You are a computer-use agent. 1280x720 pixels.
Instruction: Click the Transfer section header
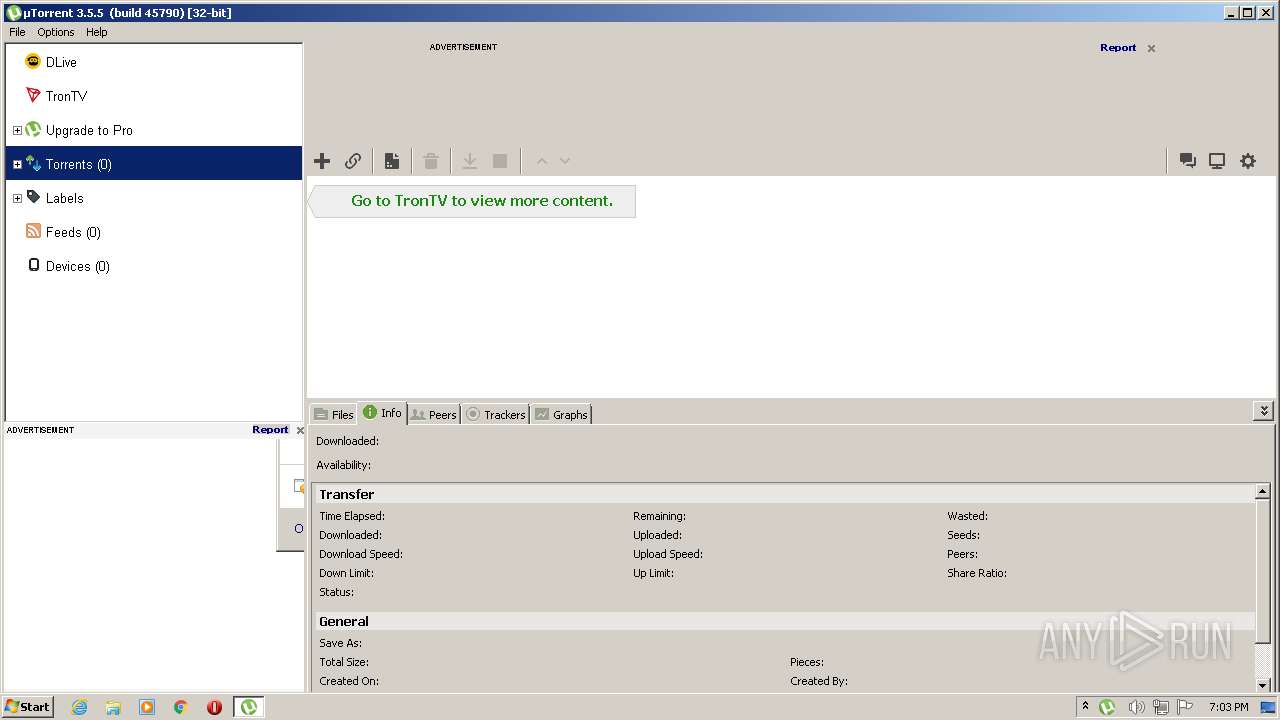pos(784,494)
